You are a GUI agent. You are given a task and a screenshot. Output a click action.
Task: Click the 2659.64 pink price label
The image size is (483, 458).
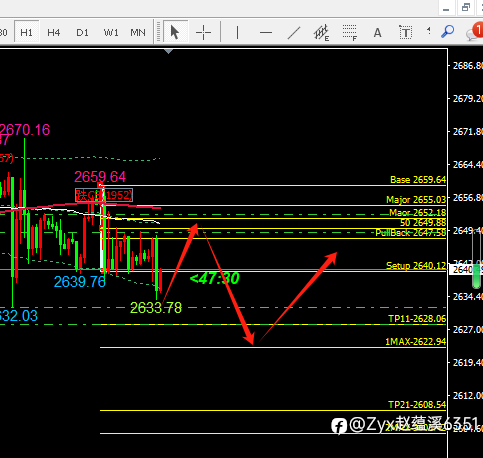[x=100, y=177]
